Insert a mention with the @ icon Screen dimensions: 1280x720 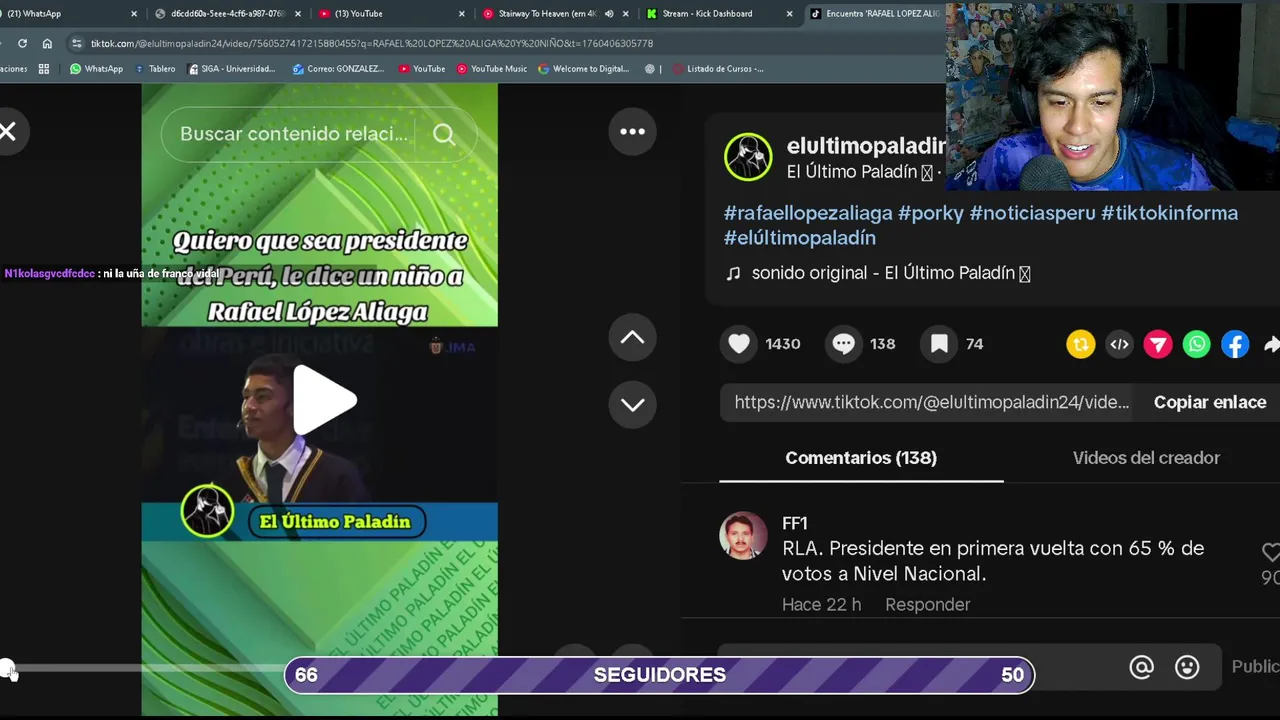tap(1141, 667)
